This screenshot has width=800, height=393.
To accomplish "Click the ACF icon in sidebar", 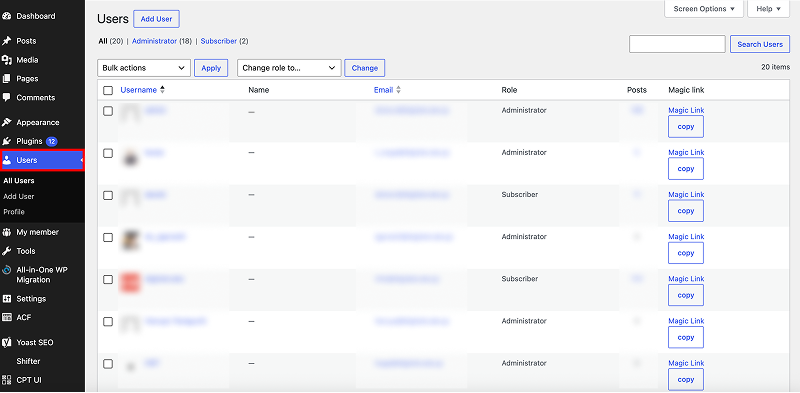I will [7, 317].
